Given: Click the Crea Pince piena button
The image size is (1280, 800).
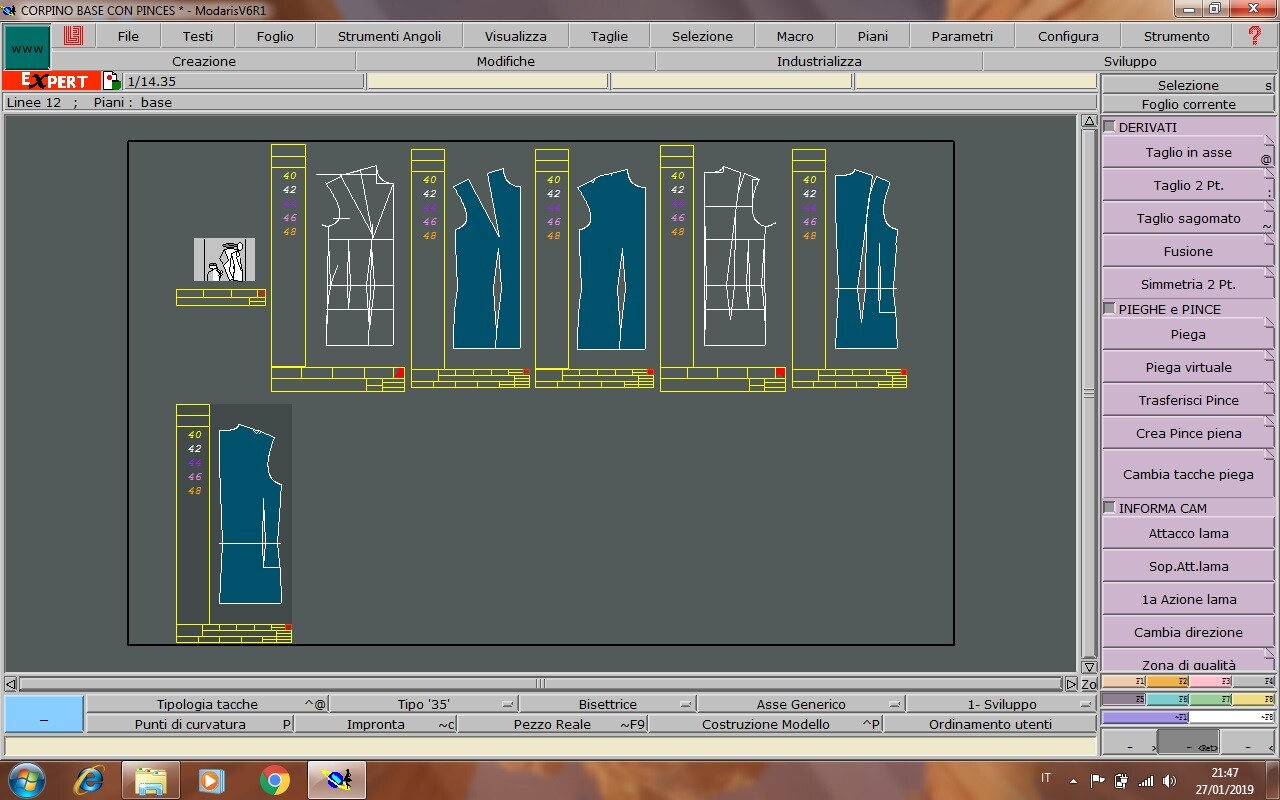Looking at the screenshot, I should click(x=1188, y=433).
